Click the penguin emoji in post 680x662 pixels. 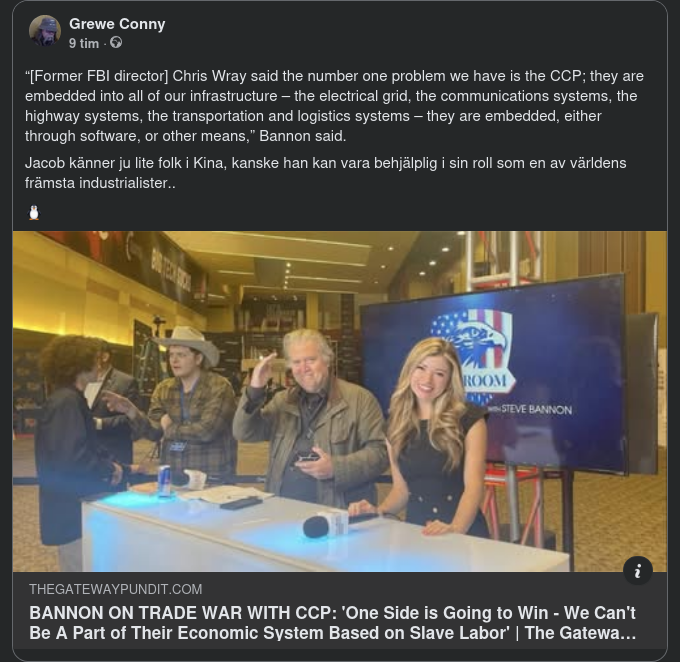click(x=34, y=213)
